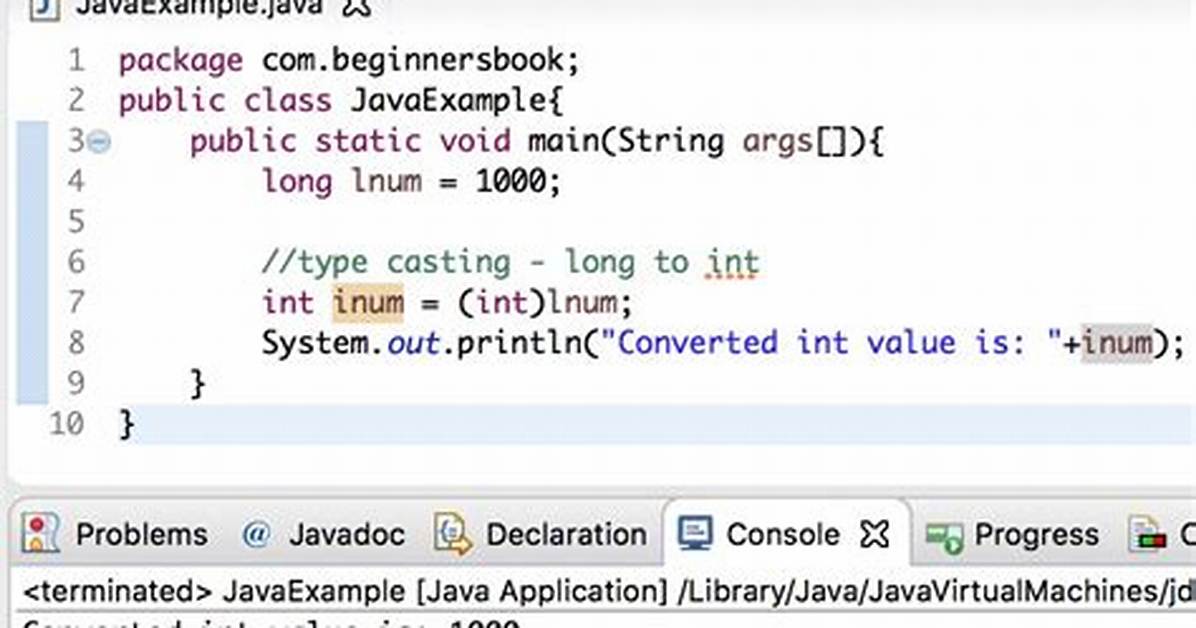Viewport: 1196px width, 628px height.
Task: Click the Console monitor icon
Action: 695,533
